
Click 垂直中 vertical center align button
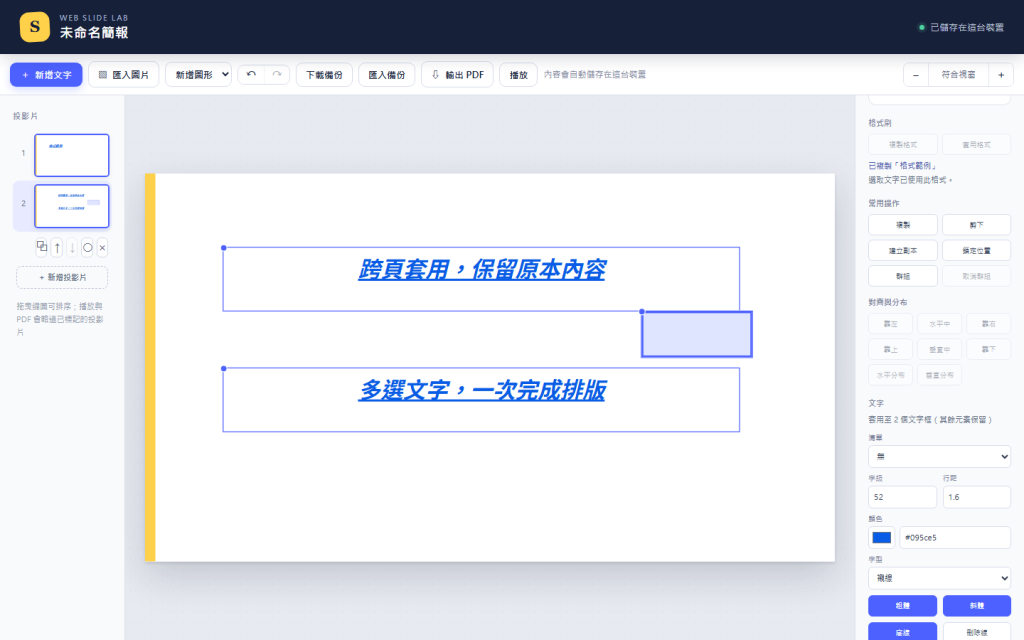(940, 349)
